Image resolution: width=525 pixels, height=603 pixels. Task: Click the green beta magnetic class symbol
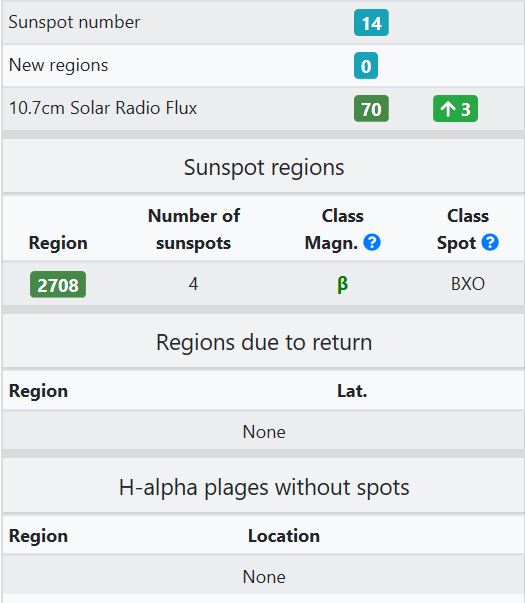pyautogui.click(x=342, y=285)
